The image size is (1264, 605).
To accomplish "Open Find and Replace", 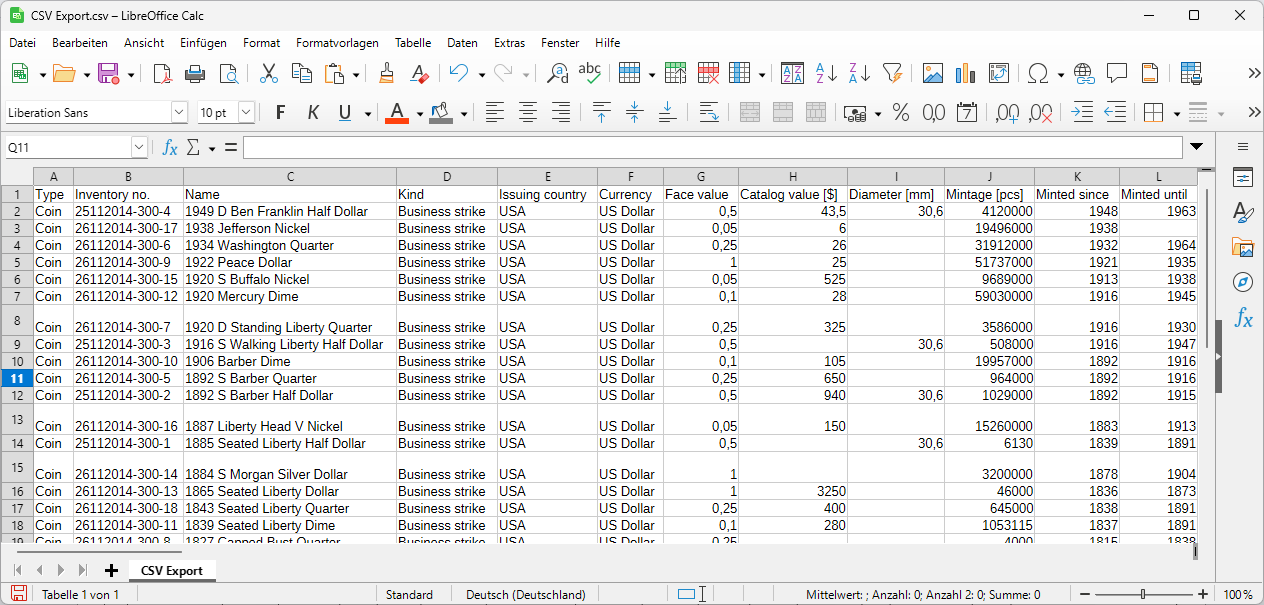I will 557,73.
